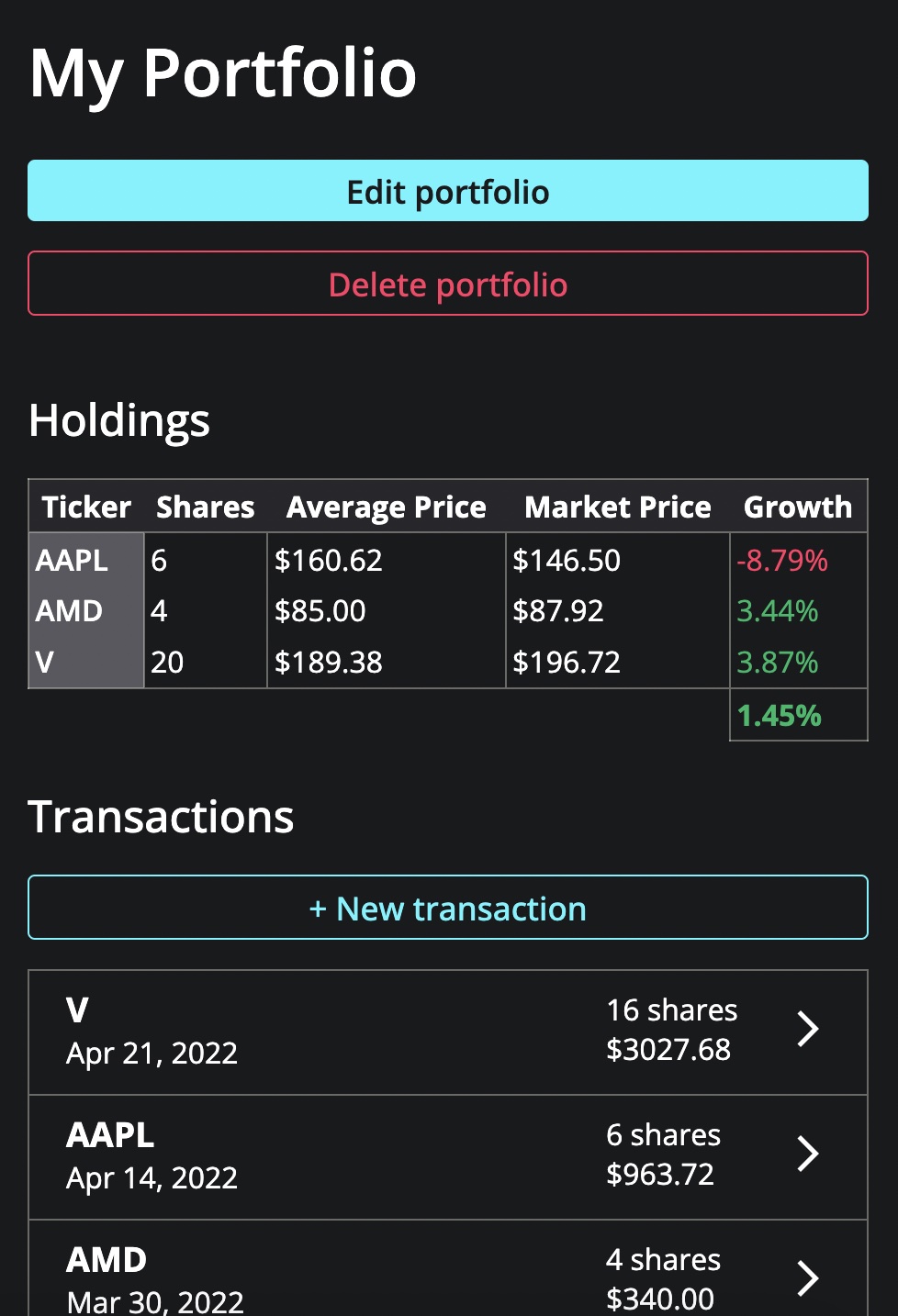Select the AAPL ticker in holdings
Image resolution: width=898 pixels, height=1316 pixels.
click(x=72, y=560)
